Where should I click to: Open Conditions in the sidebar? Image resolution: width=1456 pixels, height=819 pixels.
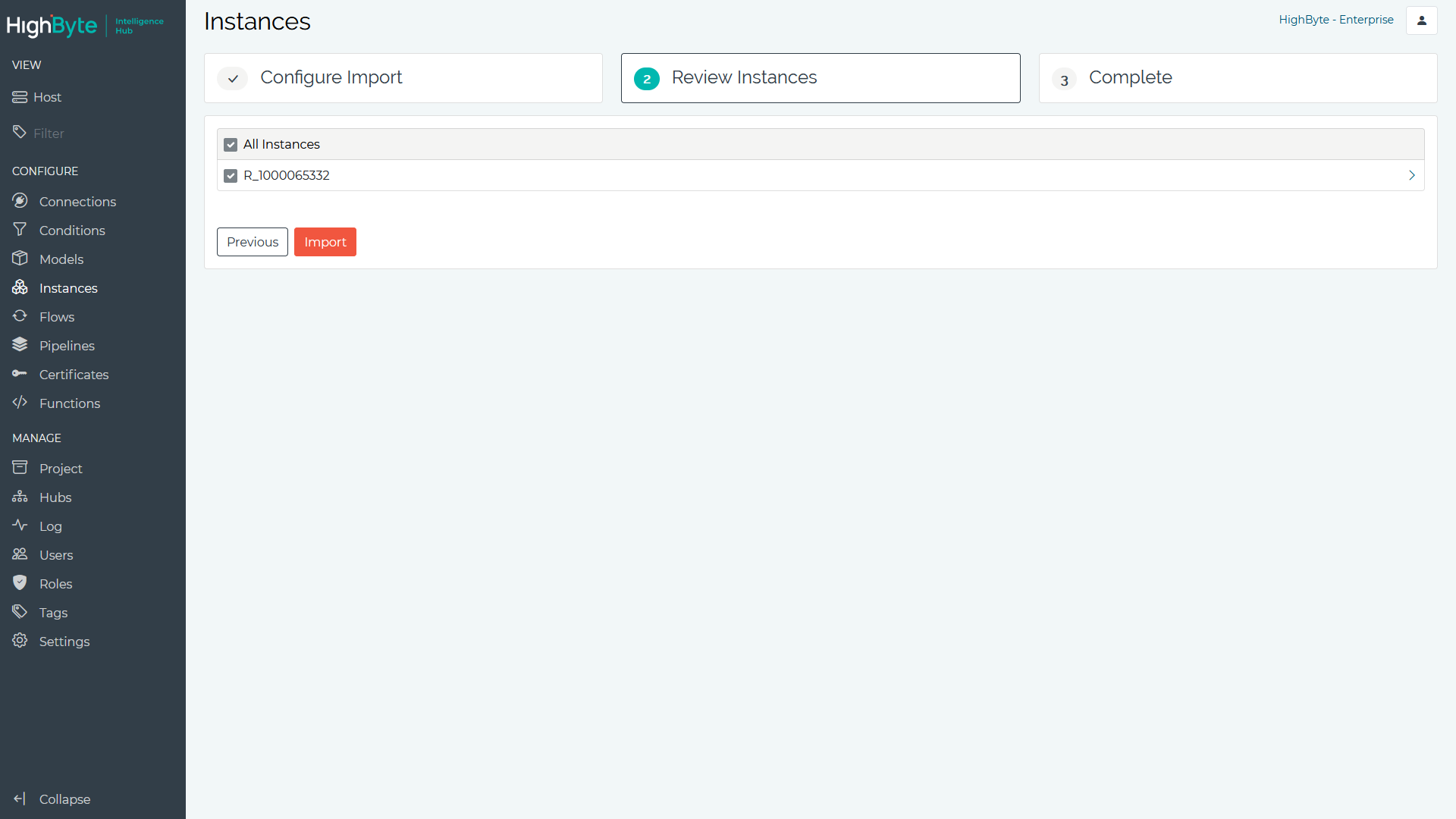click(72, 230)
